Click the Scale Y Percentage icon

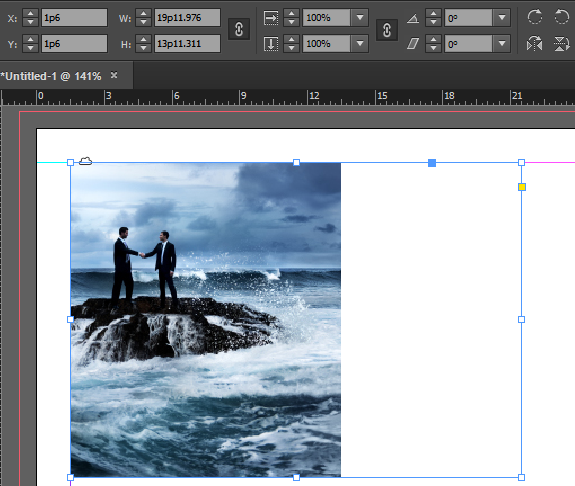coord(271,44)
